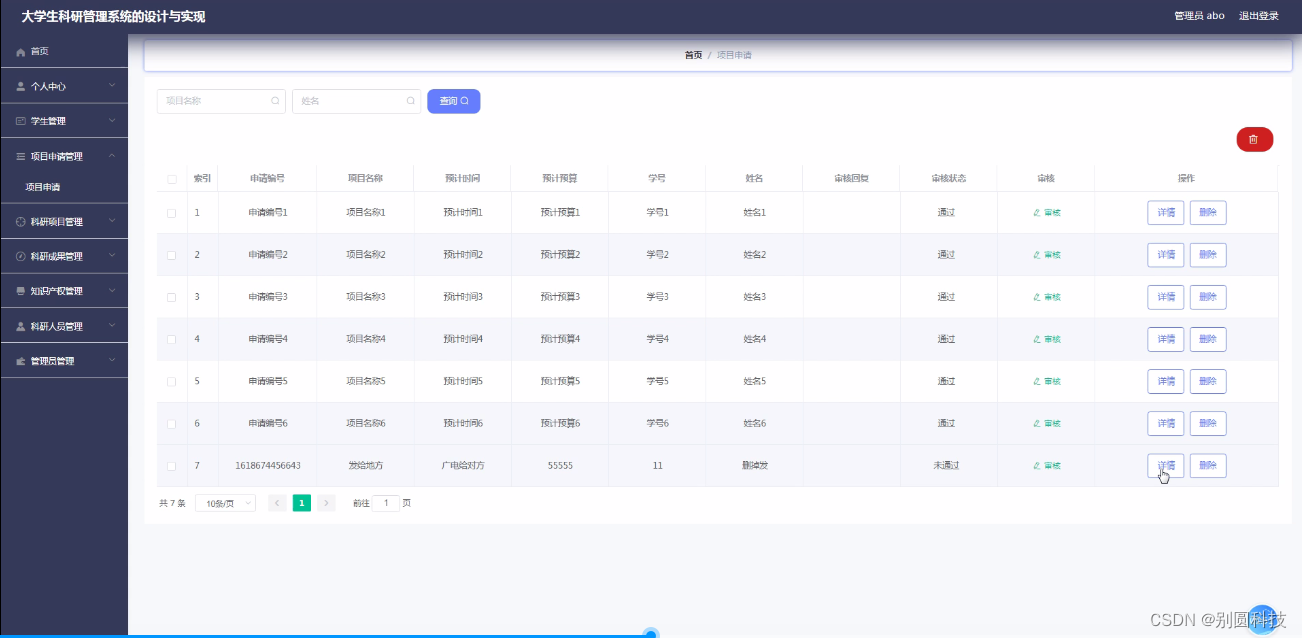Click the red trash delete icon
The image size is (1302, 638).
point(1254,139)
